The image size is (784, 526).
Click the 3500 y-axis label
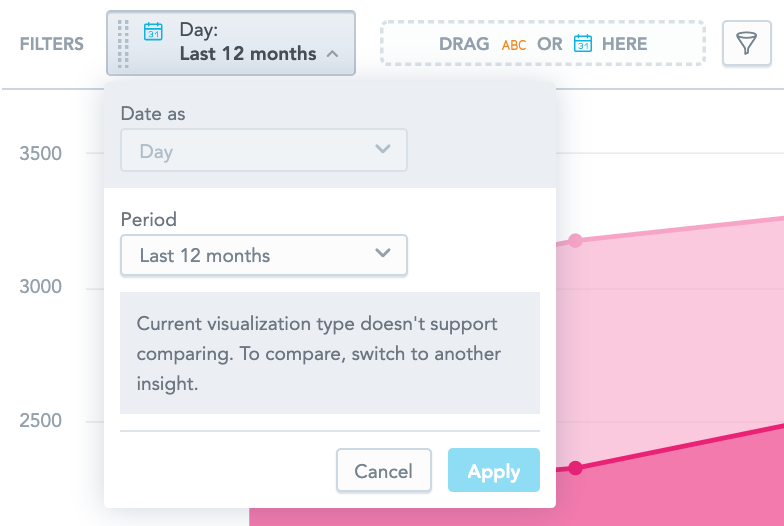point(41,154)
